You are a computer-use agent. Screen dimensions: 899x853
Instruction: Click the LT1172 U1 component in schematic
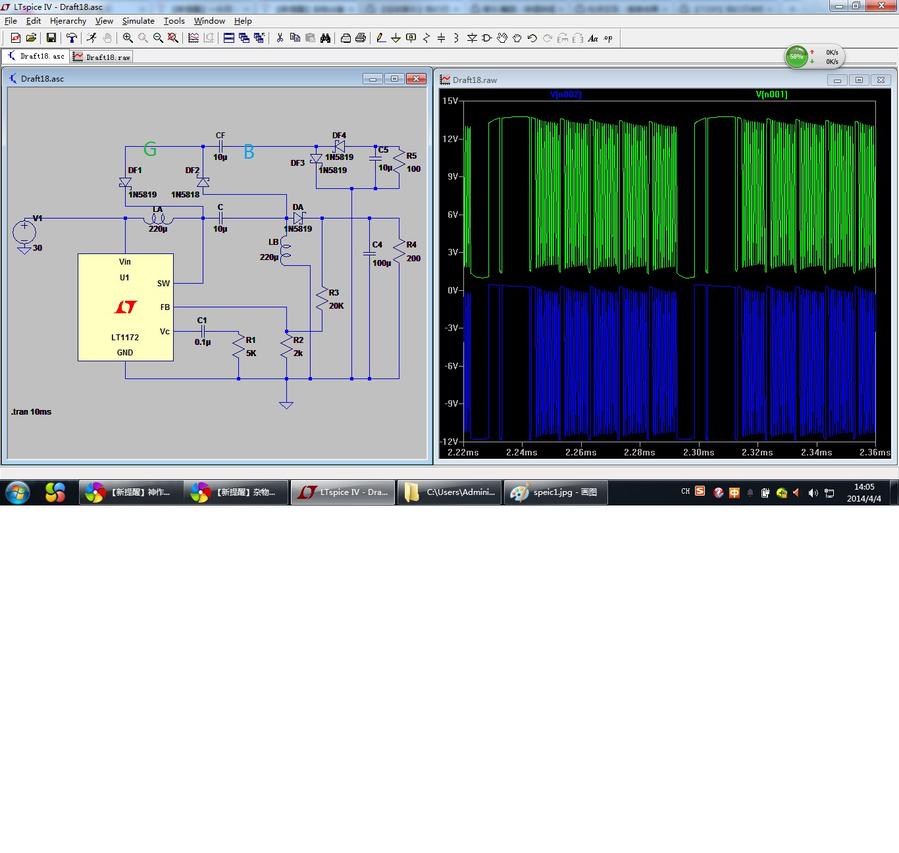coord(126,307)
